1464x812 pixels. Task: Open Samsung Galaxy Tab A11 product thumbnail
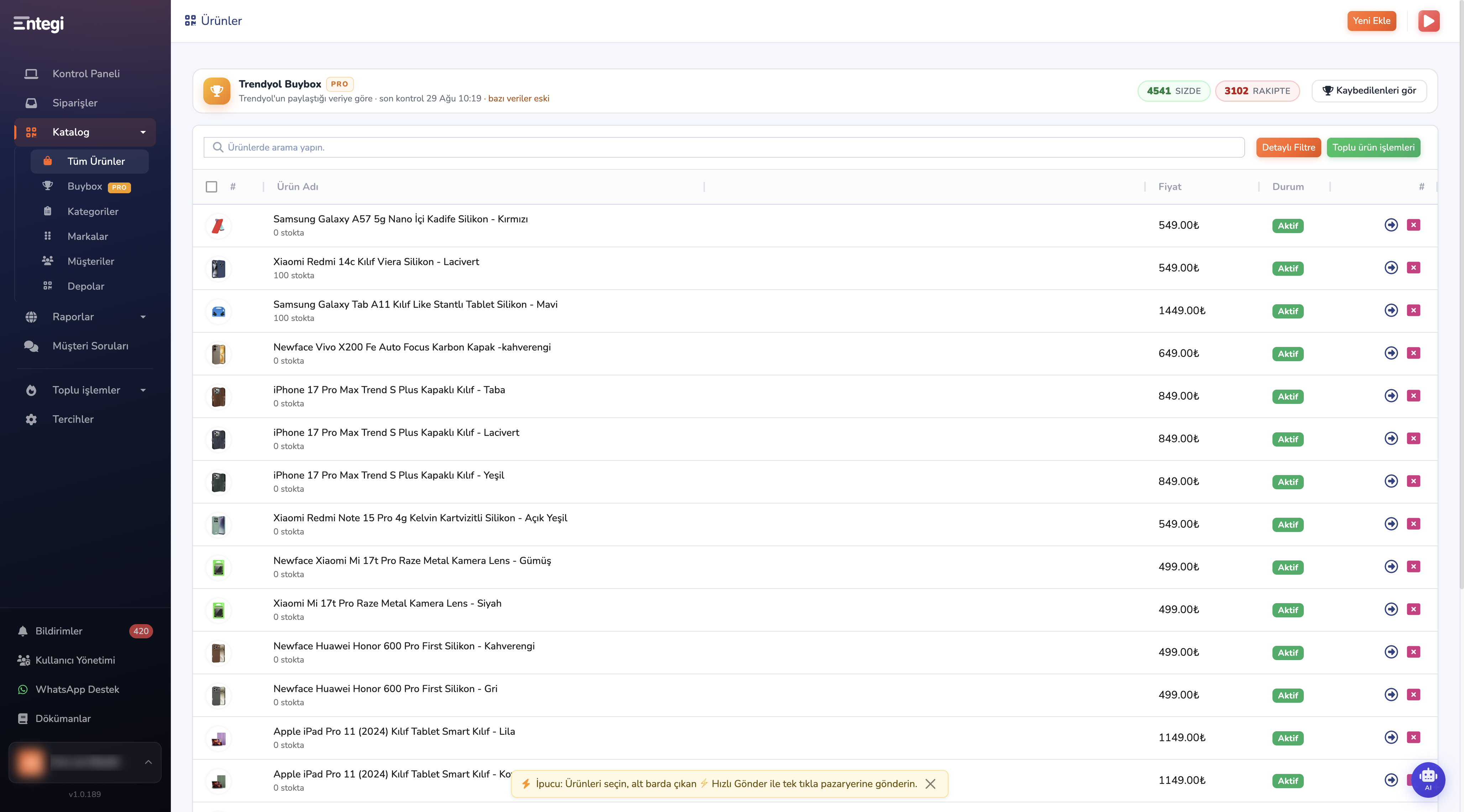point(218,311)
